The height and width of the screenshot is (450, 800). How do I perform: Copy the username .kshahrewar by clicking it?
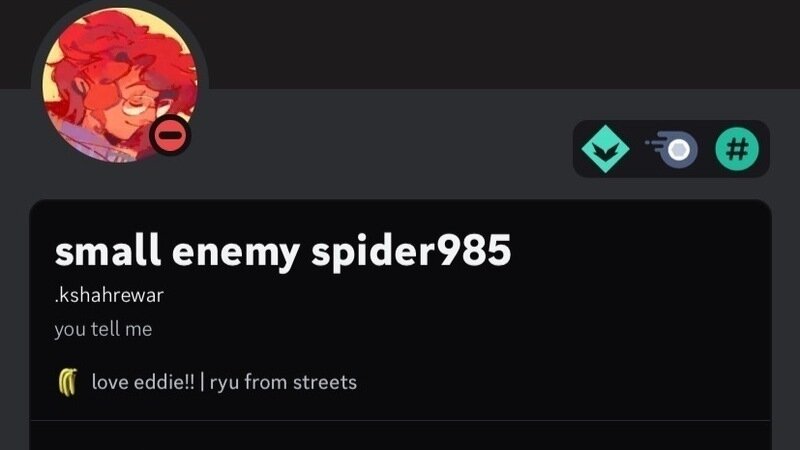click(109, 295)
